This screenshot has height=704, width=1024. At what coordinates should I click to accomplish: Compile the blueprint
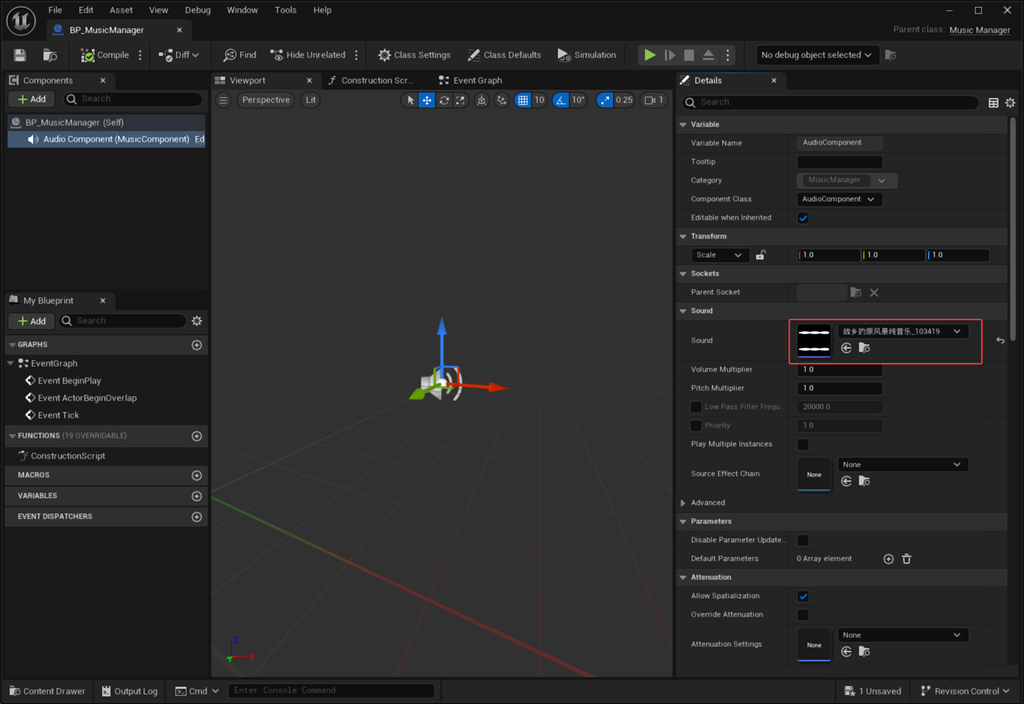(104, 56)
